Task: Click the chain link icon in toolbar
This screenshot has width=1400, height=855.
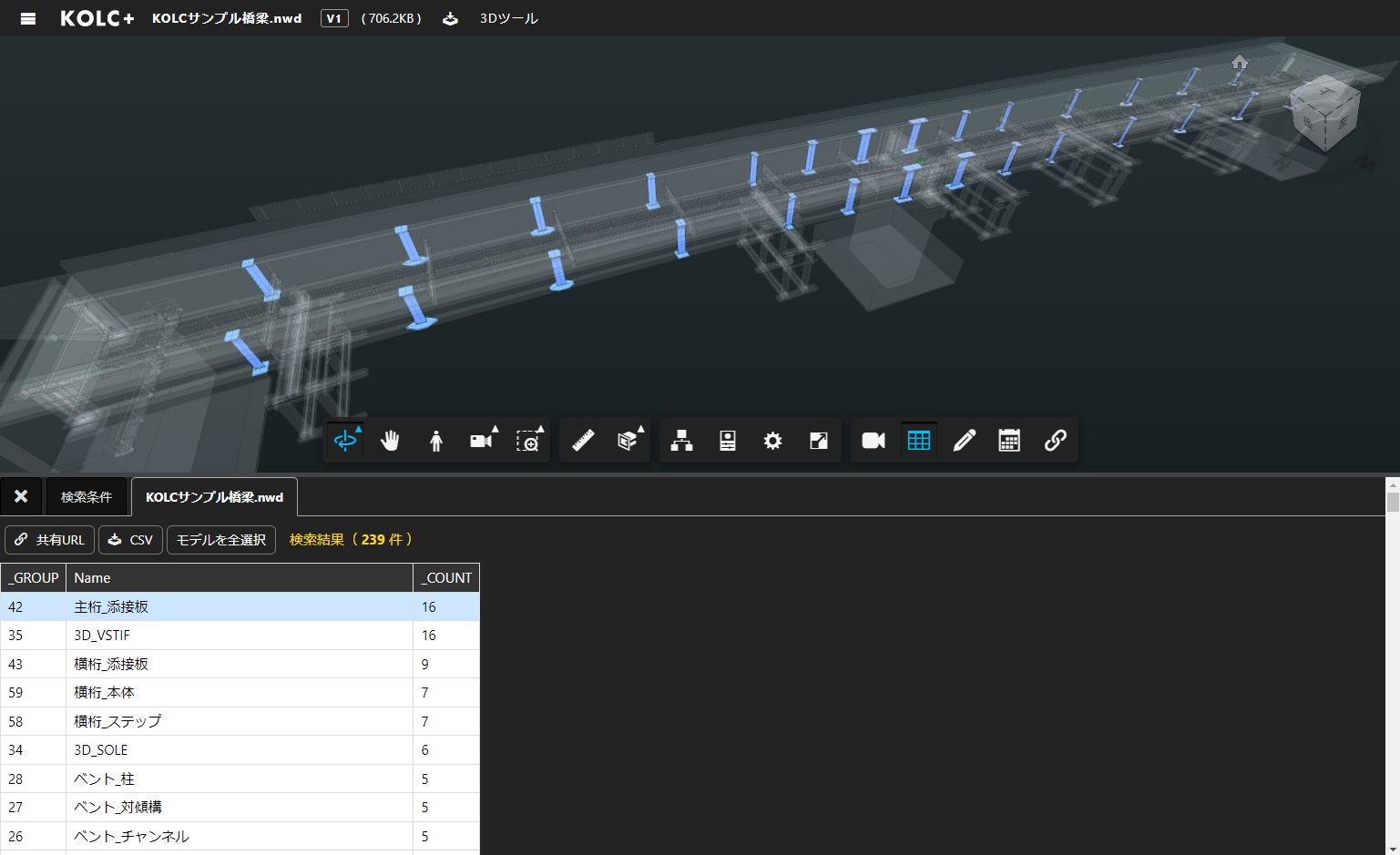Action: pyautogui.click(x=1055, y=441)
